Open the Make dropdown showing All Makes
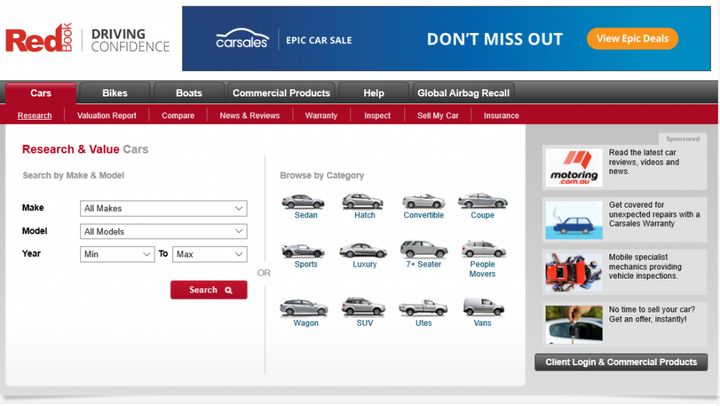Image resolution: width=720 pixels, height=406 pixels. (163, 209)
